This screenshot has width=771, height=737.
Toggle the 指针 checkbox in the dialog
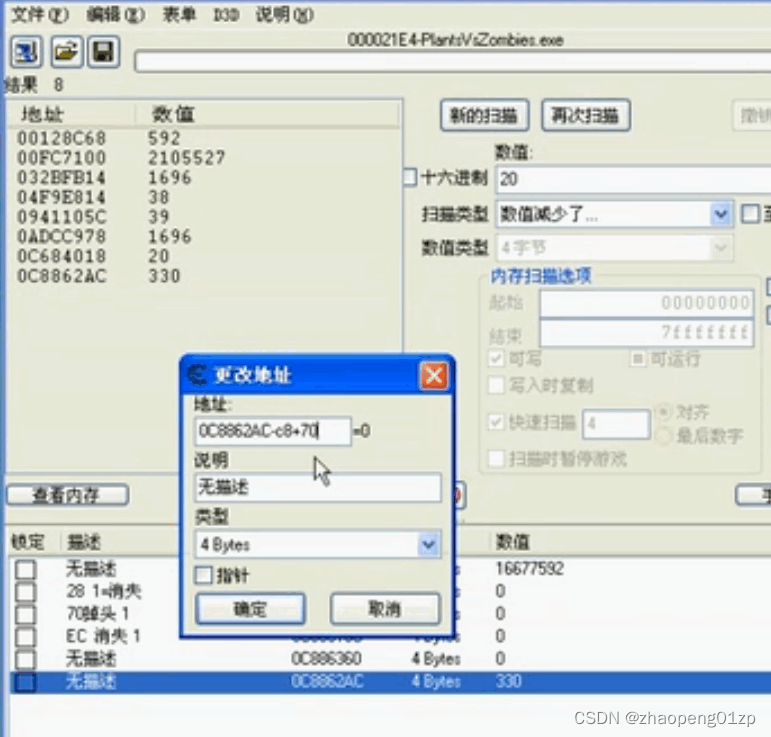(204, 575)
